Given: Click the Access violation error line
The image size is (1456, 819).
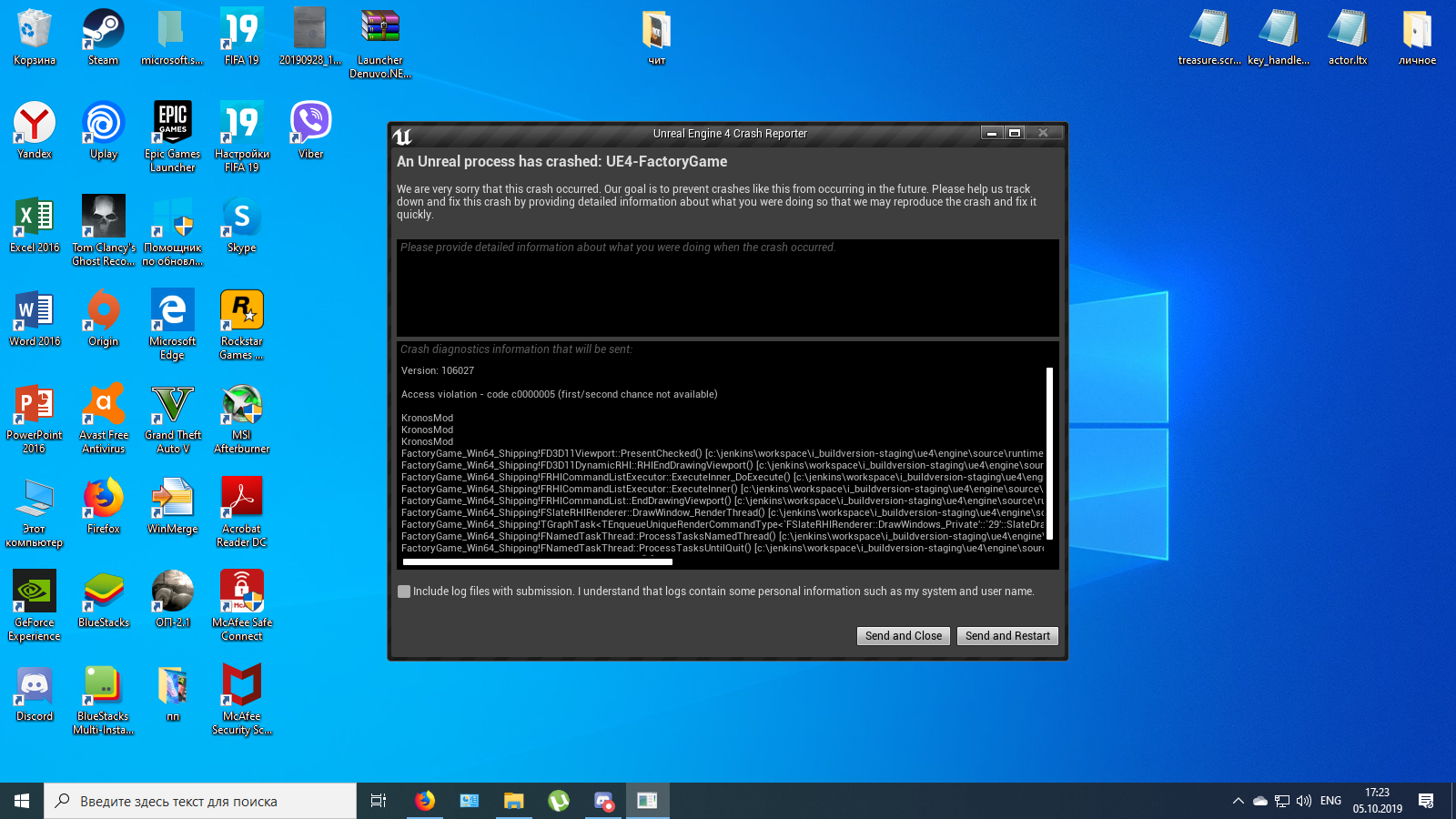Looking at the screenshot, I should [559, 394].
